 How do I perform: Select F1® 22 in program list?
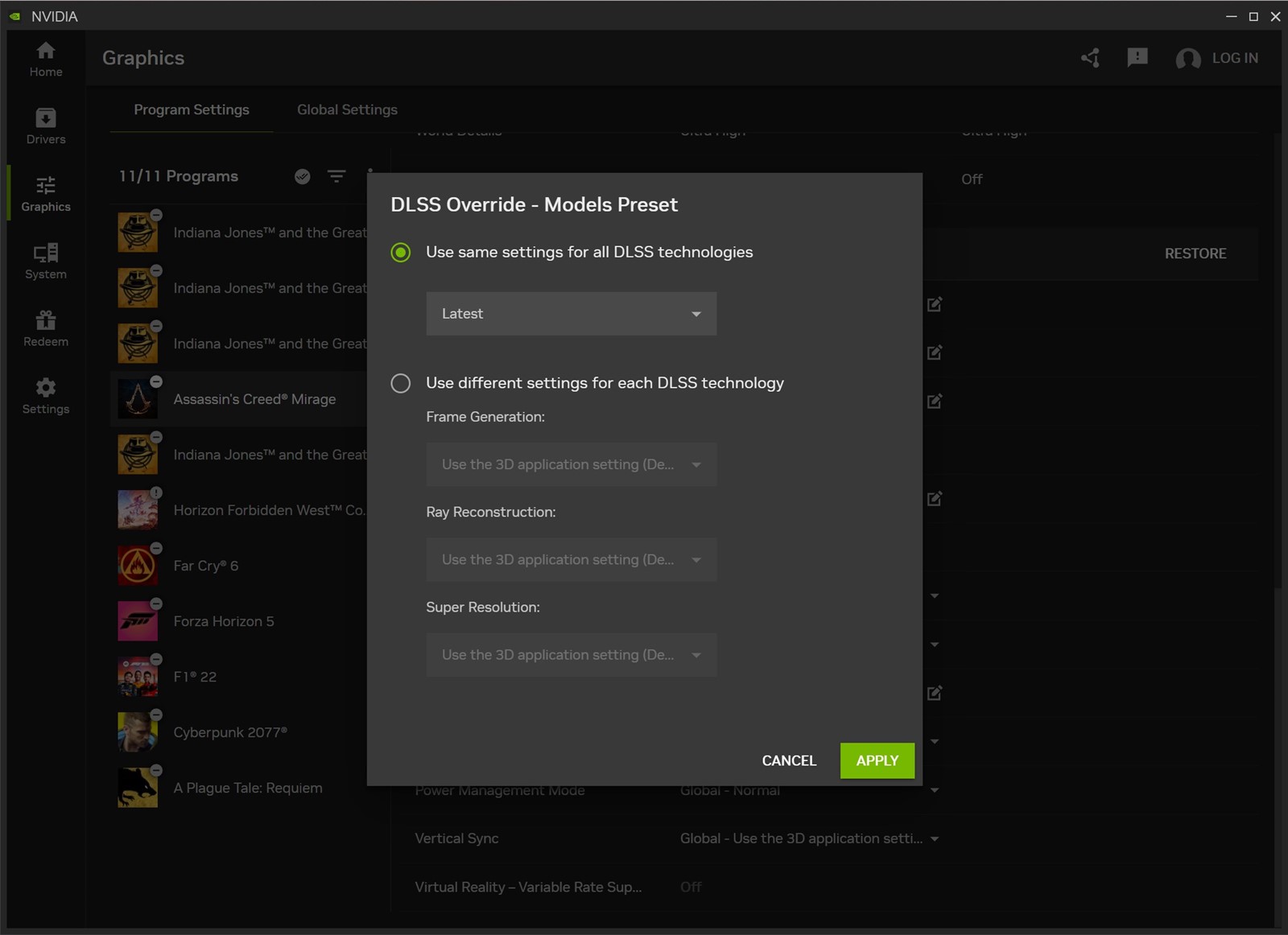pos(195,677)
